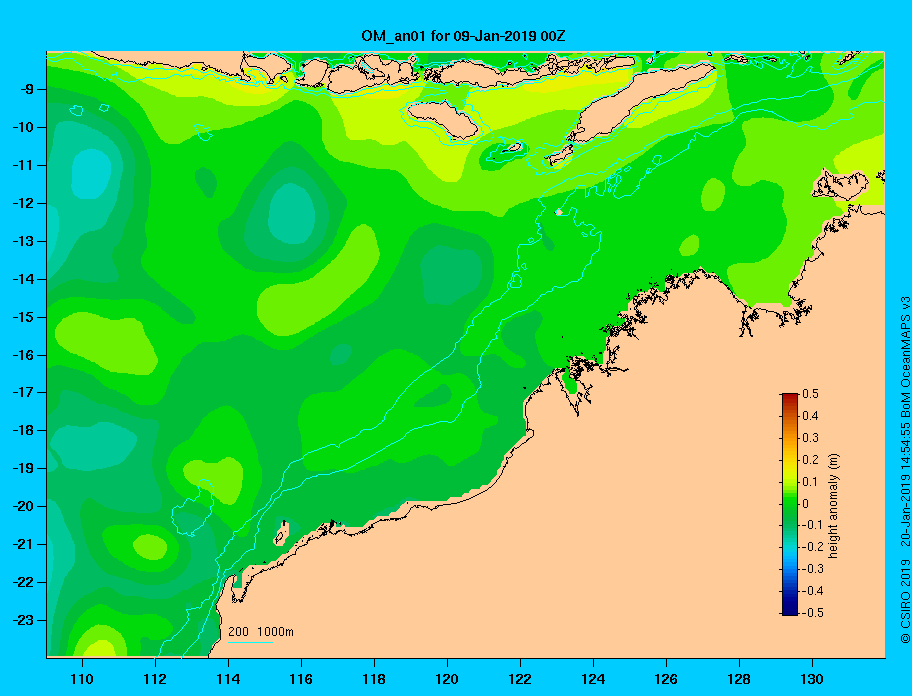Click longitude label '110' on the x-axis
The image size is (912, 696).
point(82,679)
